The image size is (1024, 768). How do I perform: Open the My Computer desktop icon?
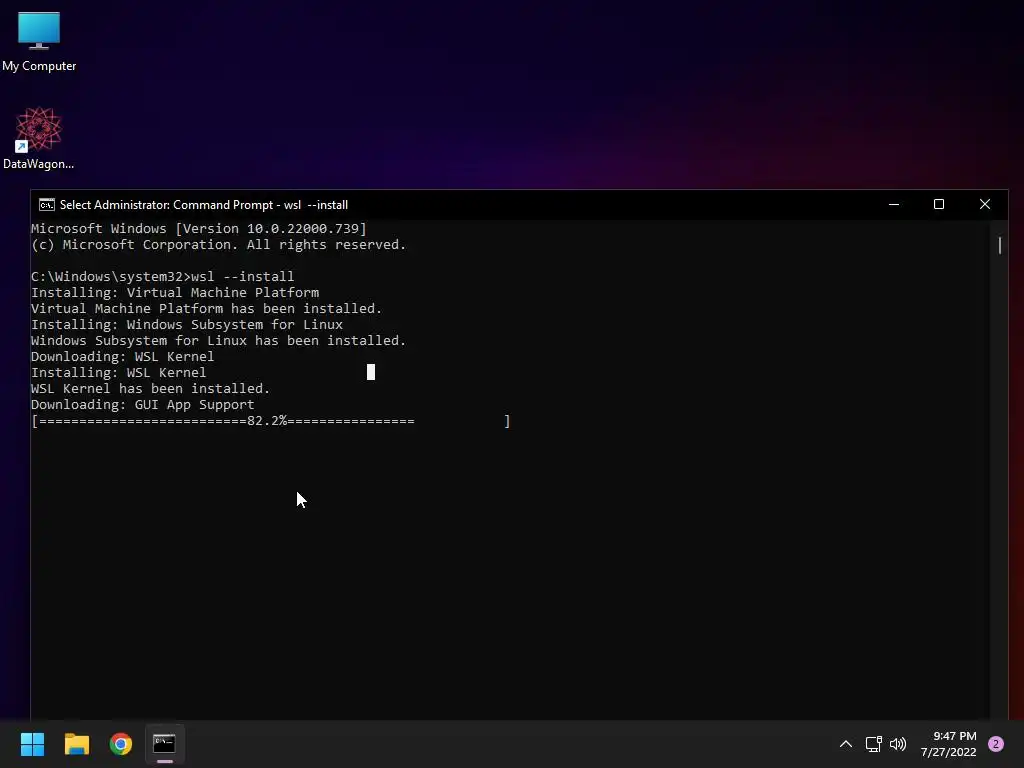[x=39, y=41]
